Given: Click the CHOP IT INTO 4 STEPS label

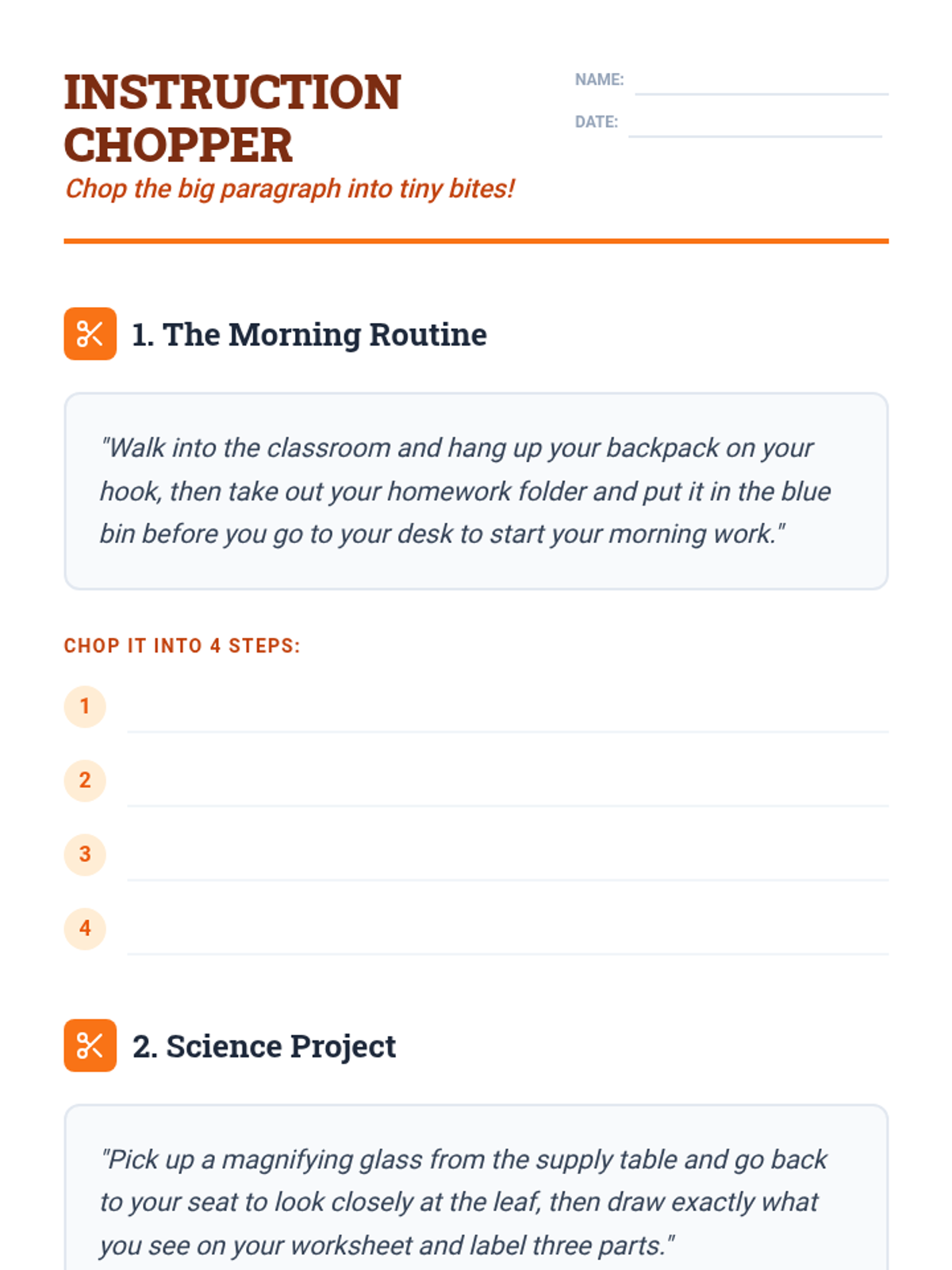Looking at the screenshot, I should [182, 646].
